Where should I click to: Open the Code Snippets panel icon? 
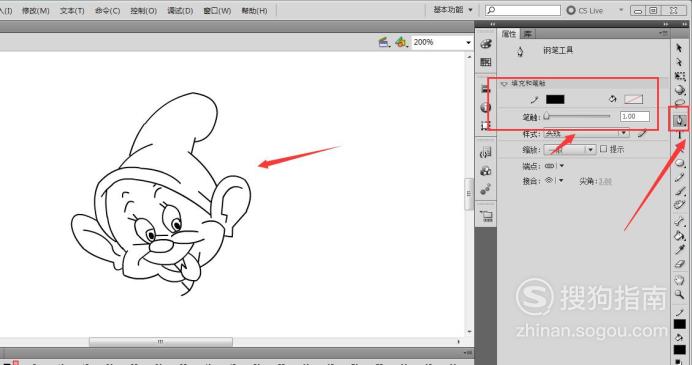pyautogui.click(x=485, y=153)
